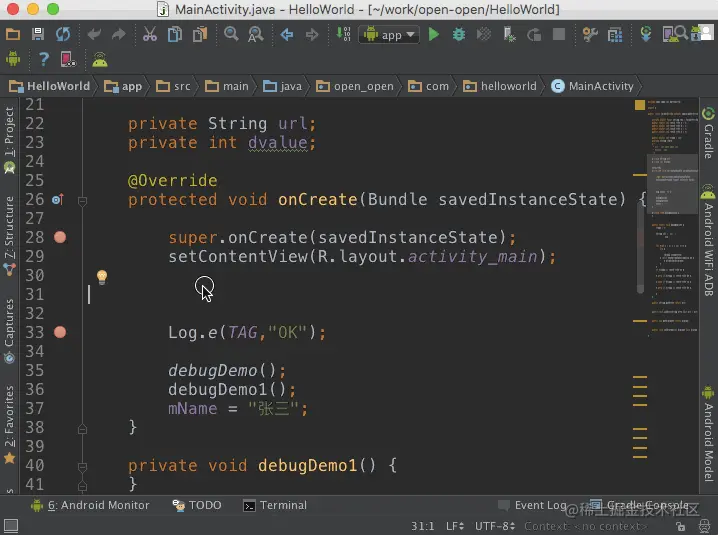Select src breadcrumb folder
This screenshot has width=718, height=535.
point(173,86)
